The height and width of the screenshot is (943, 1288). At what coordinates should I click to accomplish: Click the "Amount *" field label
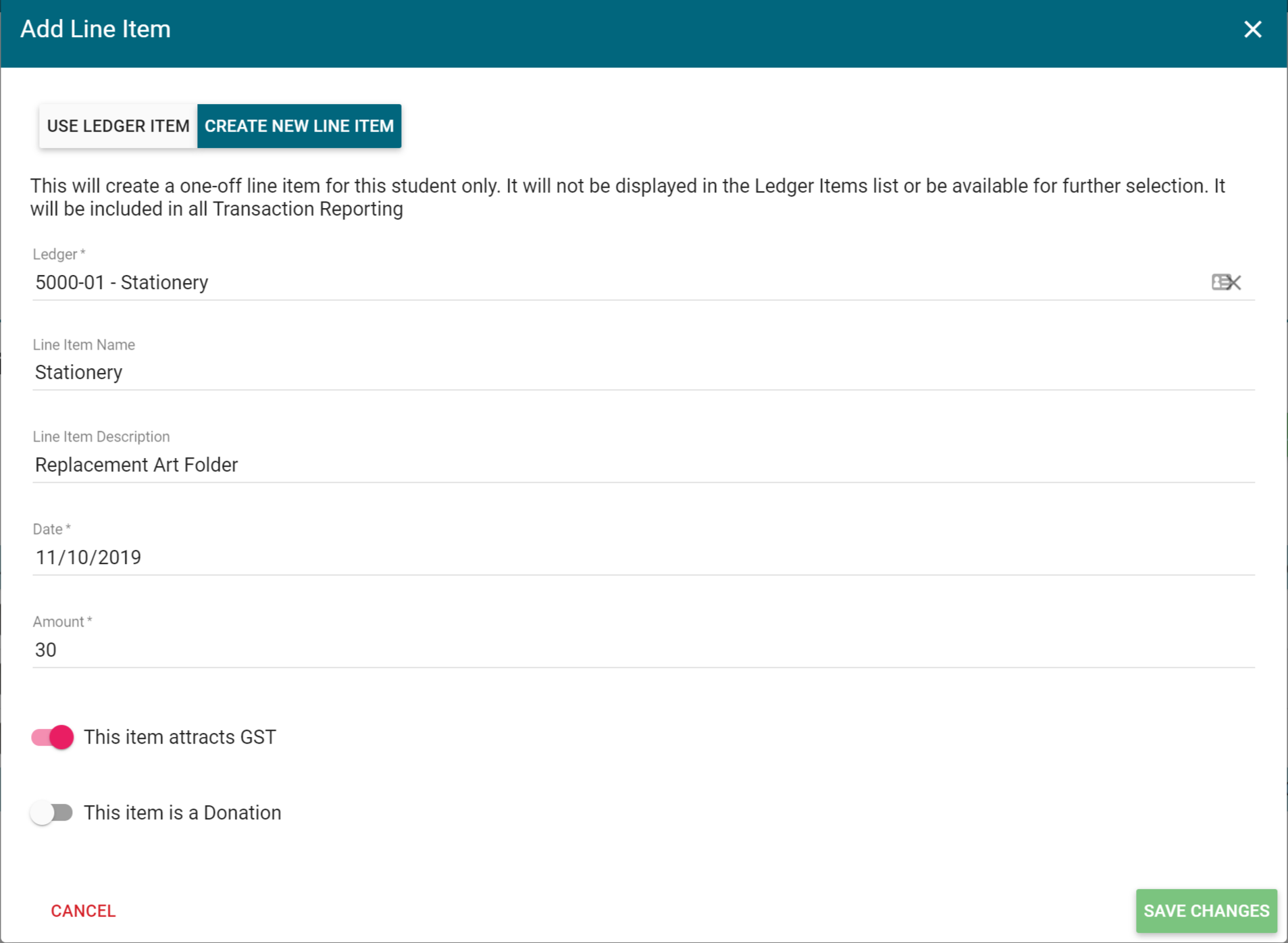(62, 622)
